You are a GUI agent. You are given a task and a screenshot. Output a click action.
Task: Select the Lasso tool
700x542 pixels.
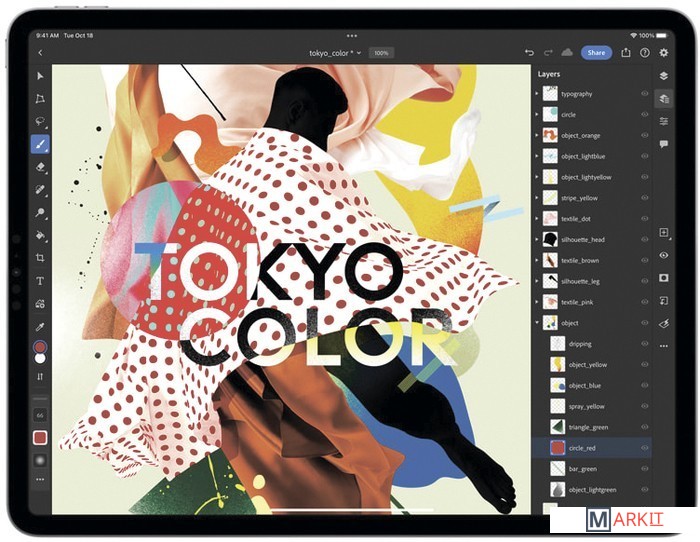click(x=41, y=121)
